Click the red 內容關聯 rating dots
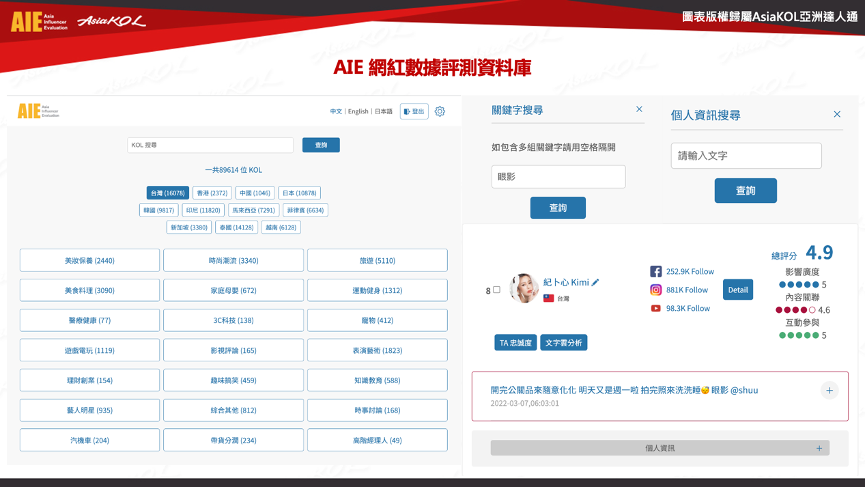This screenshot has height=487, width=866. (795, 310)
